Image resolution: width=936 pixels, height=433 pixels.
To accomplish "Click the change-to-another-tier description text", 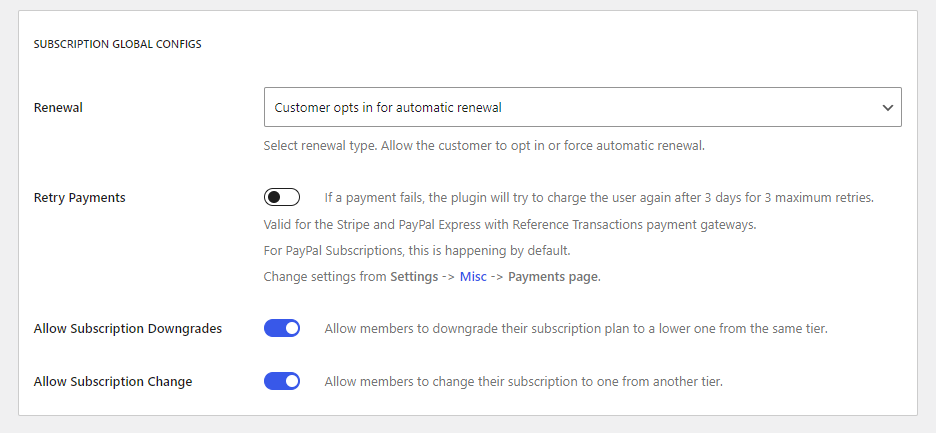I will coord(524,381).
